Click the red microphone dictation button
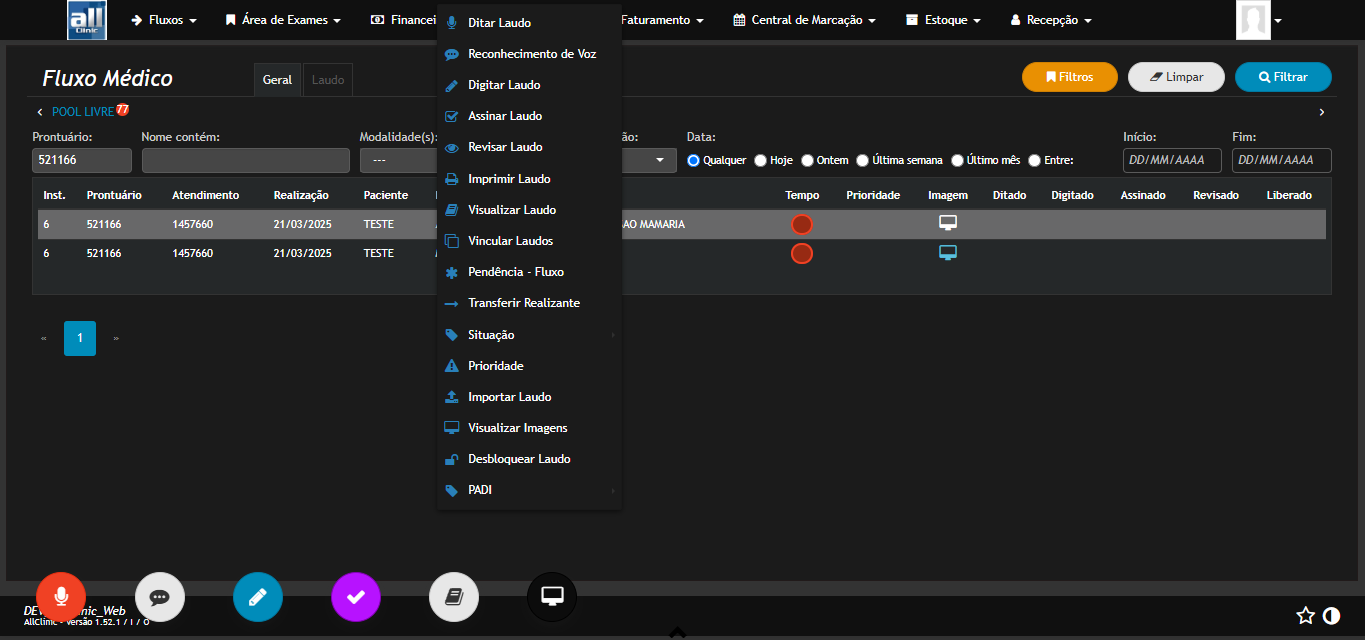 pyautogui.click(x=61, y=597)
